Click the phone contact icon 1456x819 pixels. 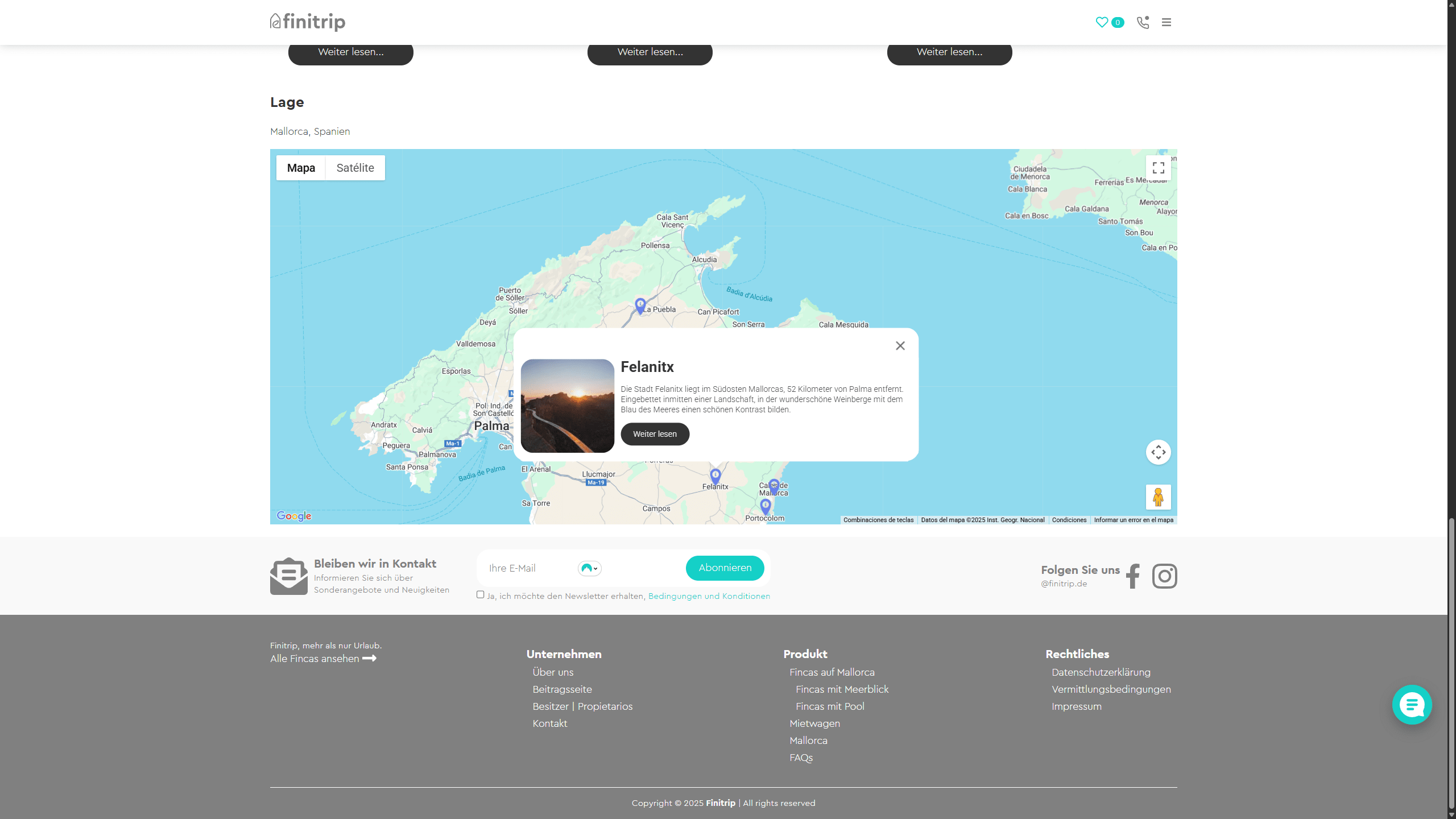click(1143, 22)
